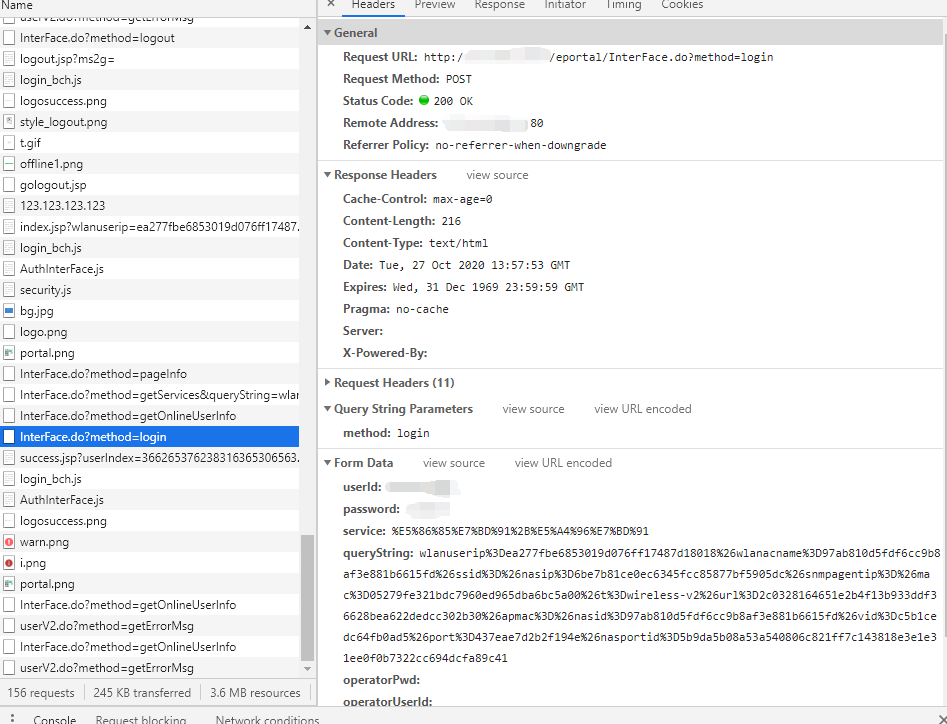Click the image icon beside style_logout.png

click(x=8, y=122)
